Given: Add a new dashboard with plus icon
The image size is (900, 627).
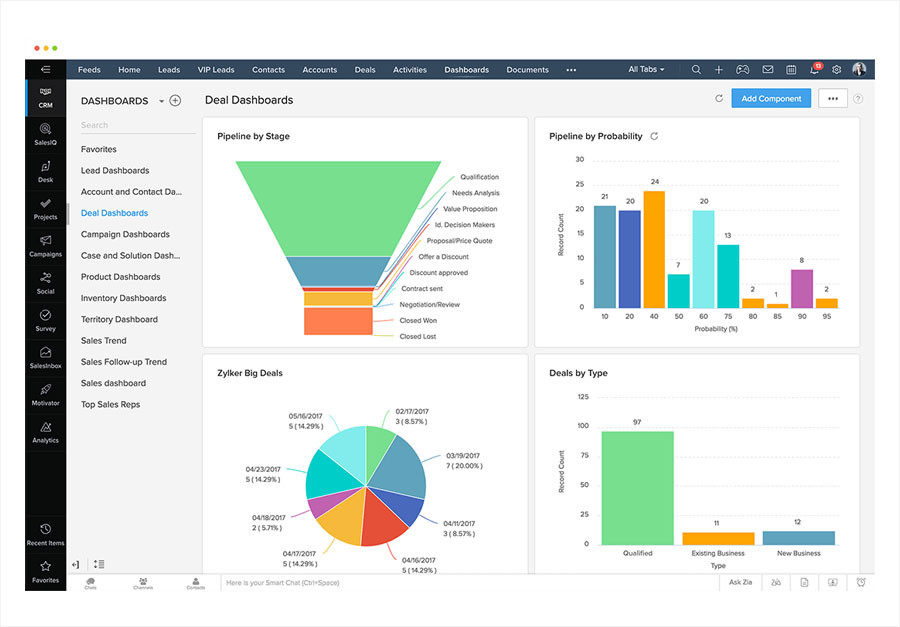Looking at the screenshot, I should (176, 100).
